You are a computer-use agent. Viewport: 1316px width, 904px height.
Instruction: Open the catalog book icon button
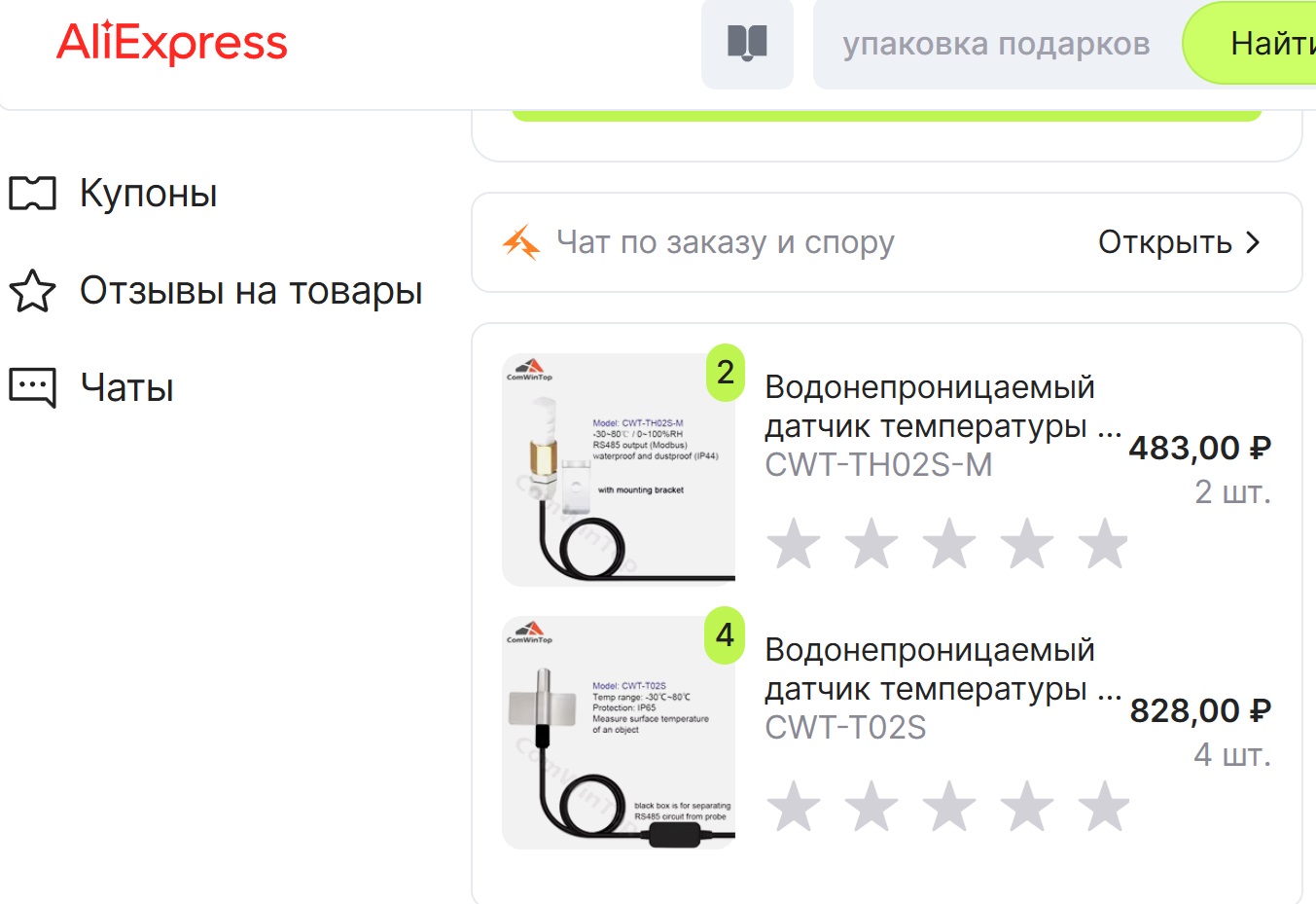(x=747, y=44)
